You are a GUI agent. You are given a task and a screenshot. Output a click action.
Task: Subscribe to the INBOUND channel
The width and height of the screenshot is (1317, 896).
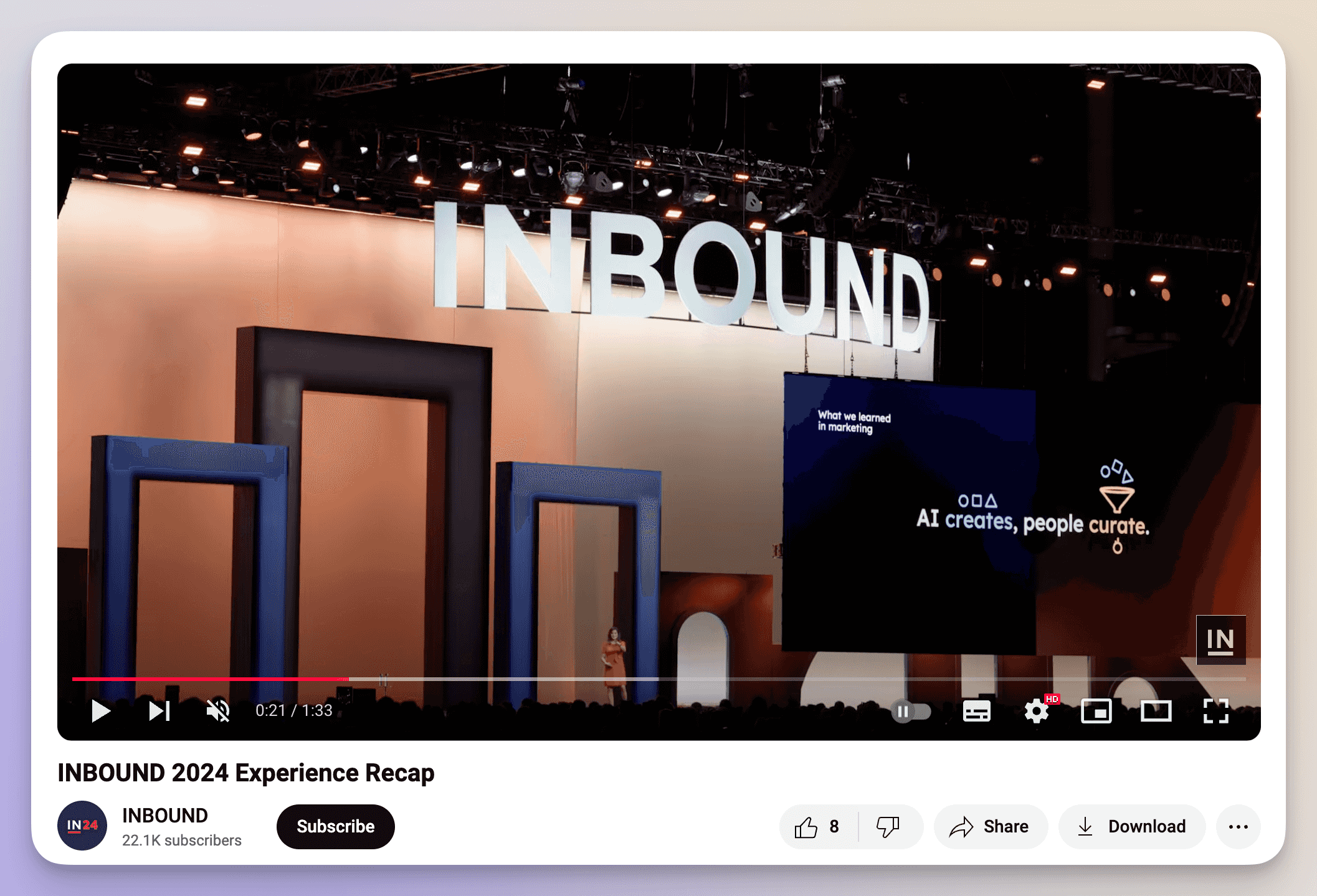point(335,826)
